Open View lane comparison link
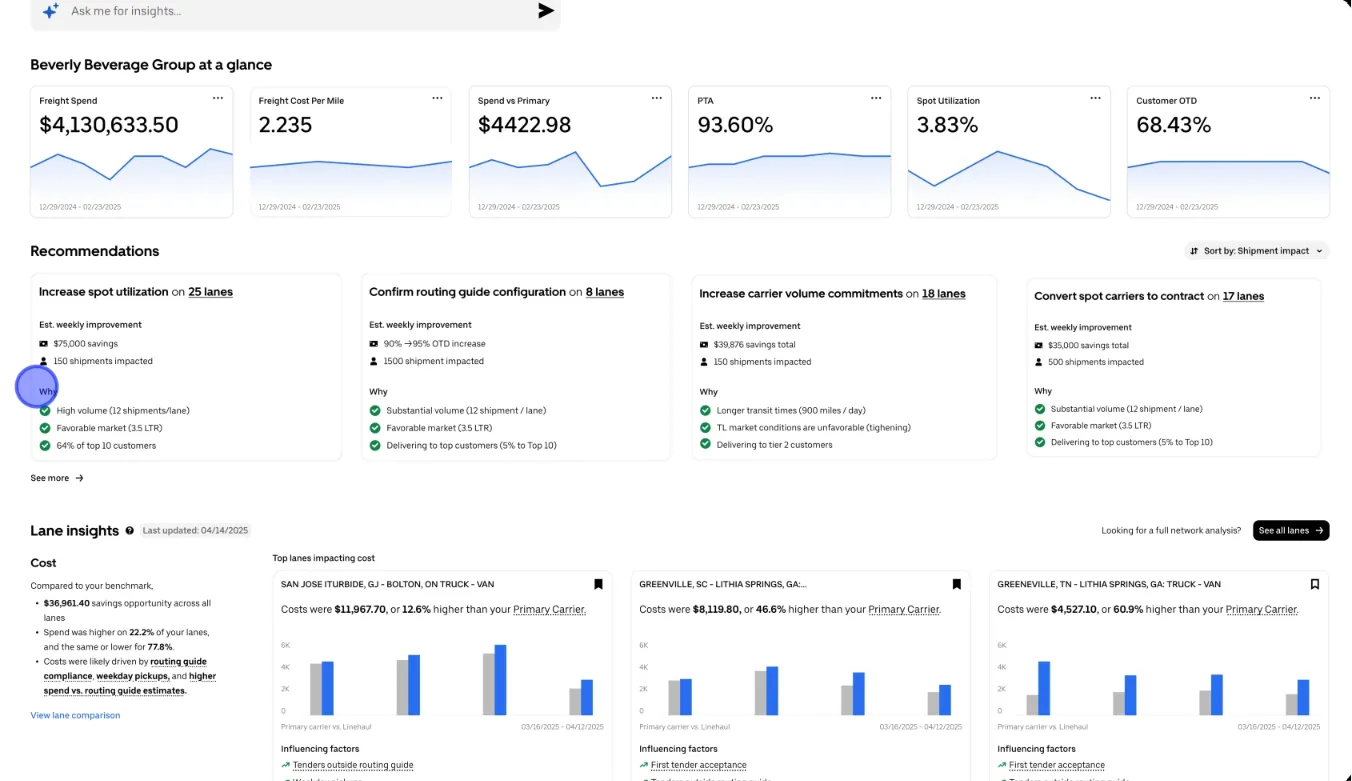The width and height of the screenshot is (1352, 781). (x=75, y=715)
